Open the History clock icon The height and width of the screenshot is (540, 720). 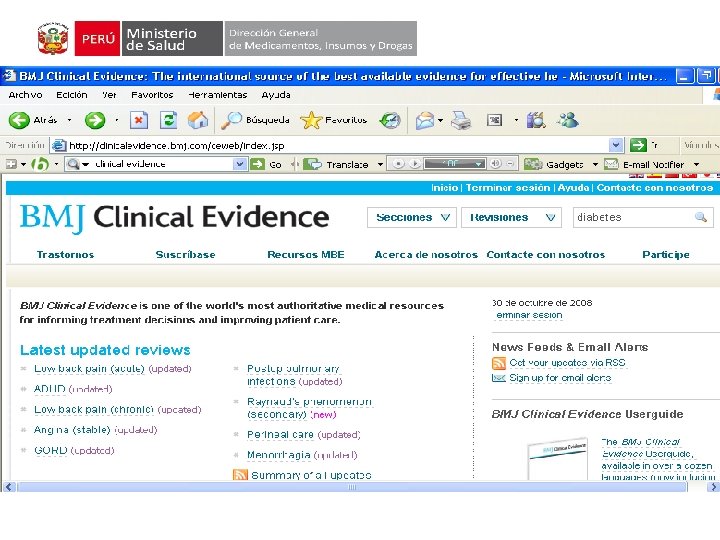pos(390,120)
